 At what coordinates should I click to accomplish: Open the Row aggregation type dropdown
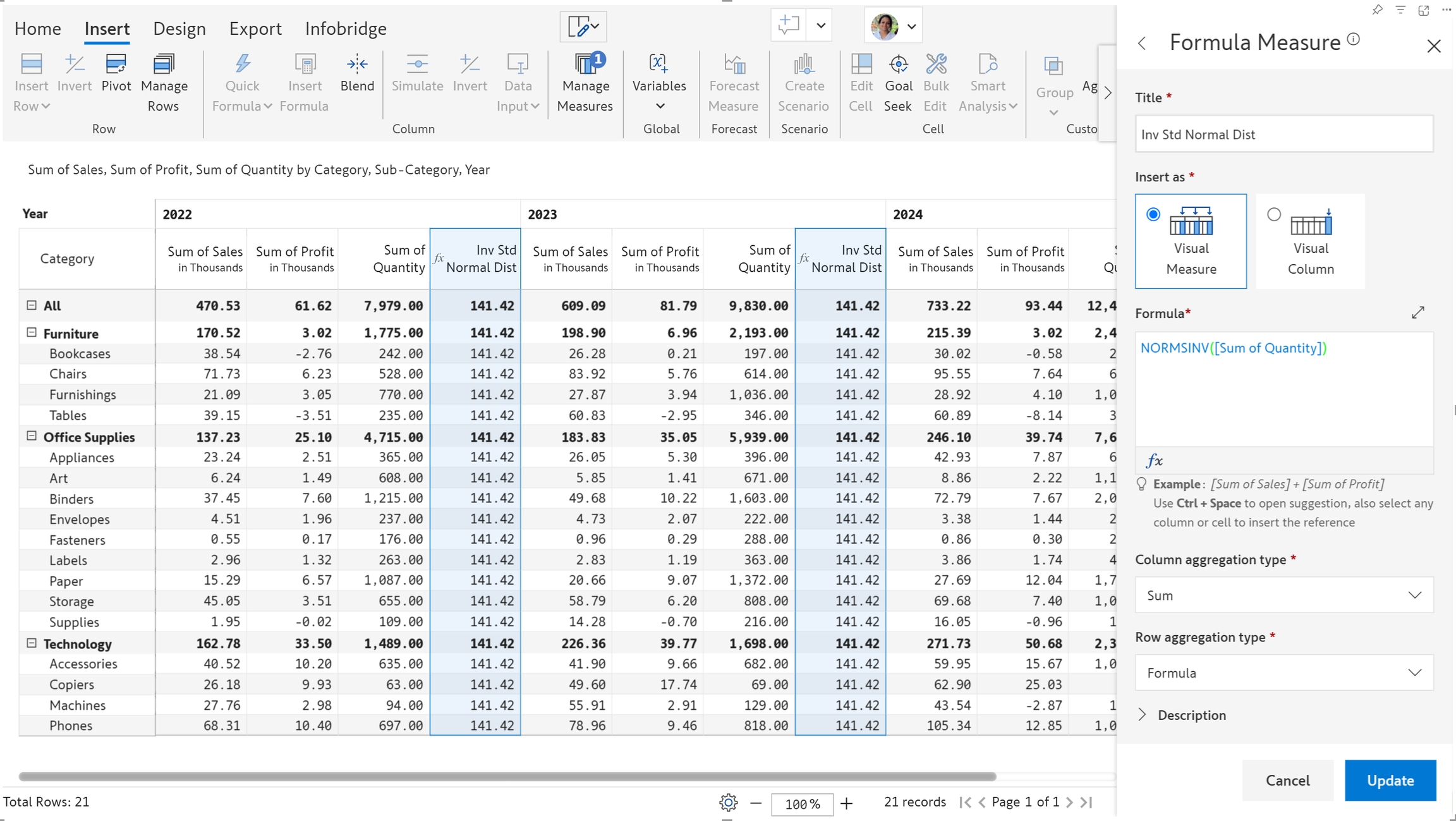tap(1284, 672)
